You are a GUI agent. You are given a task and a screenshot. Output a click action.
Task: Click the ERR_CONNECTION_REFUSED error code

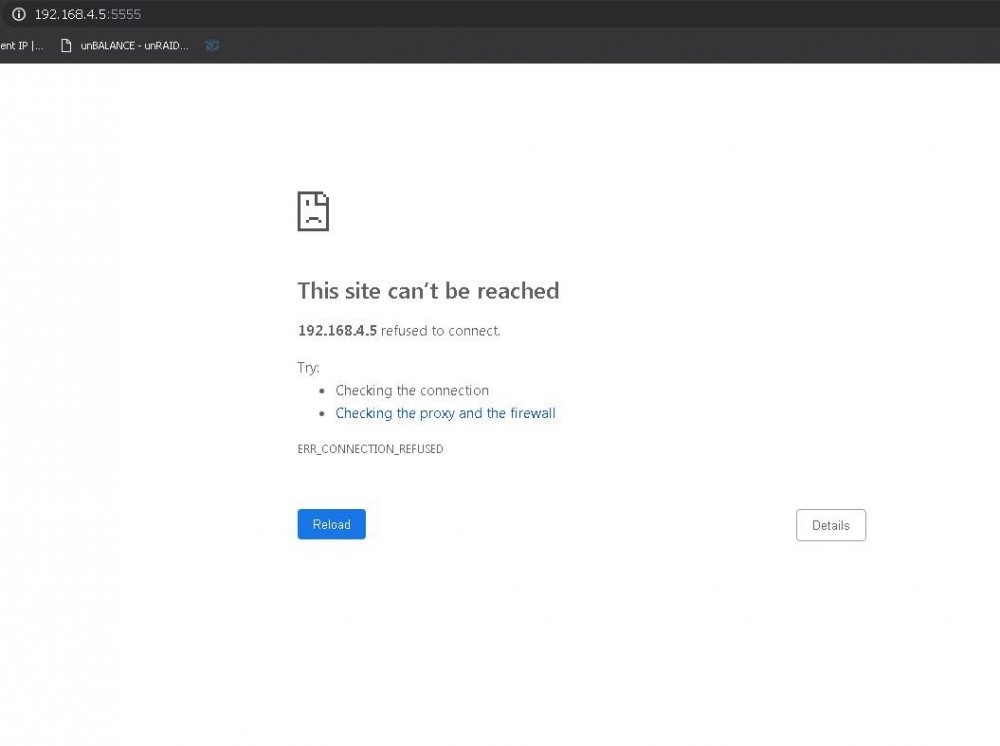(x=370, y=449)
